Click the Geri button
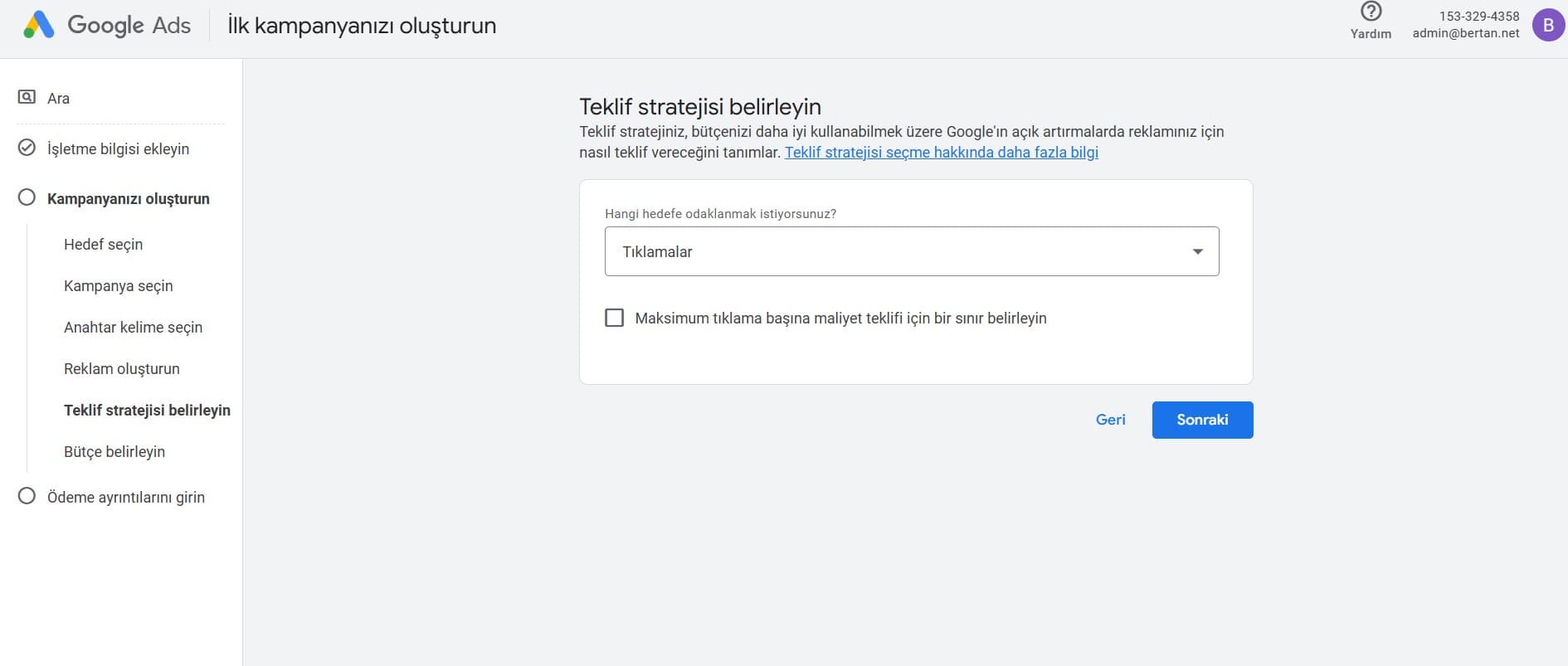Viewport: 1568px width, 666px height. point(1110,420)
